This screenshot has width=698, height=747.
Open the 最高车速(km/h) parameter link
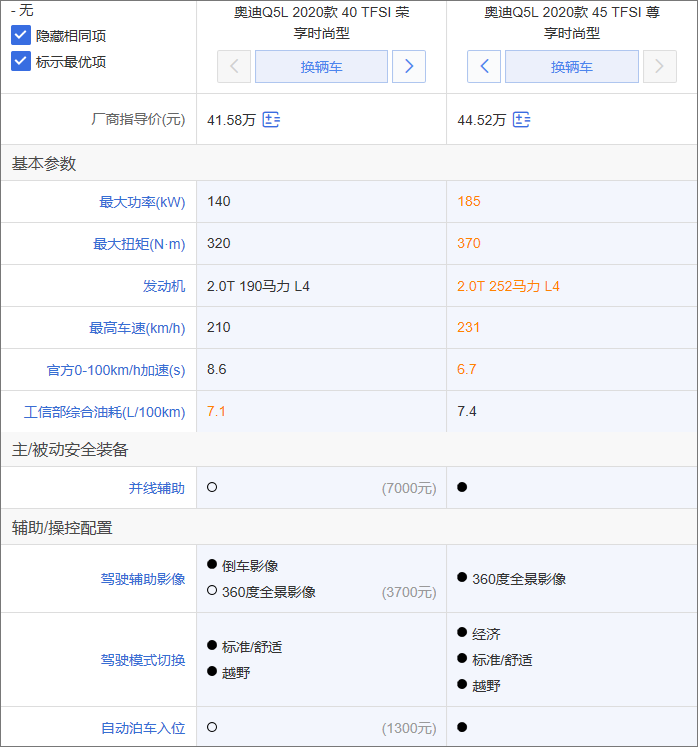coord(137,328)
